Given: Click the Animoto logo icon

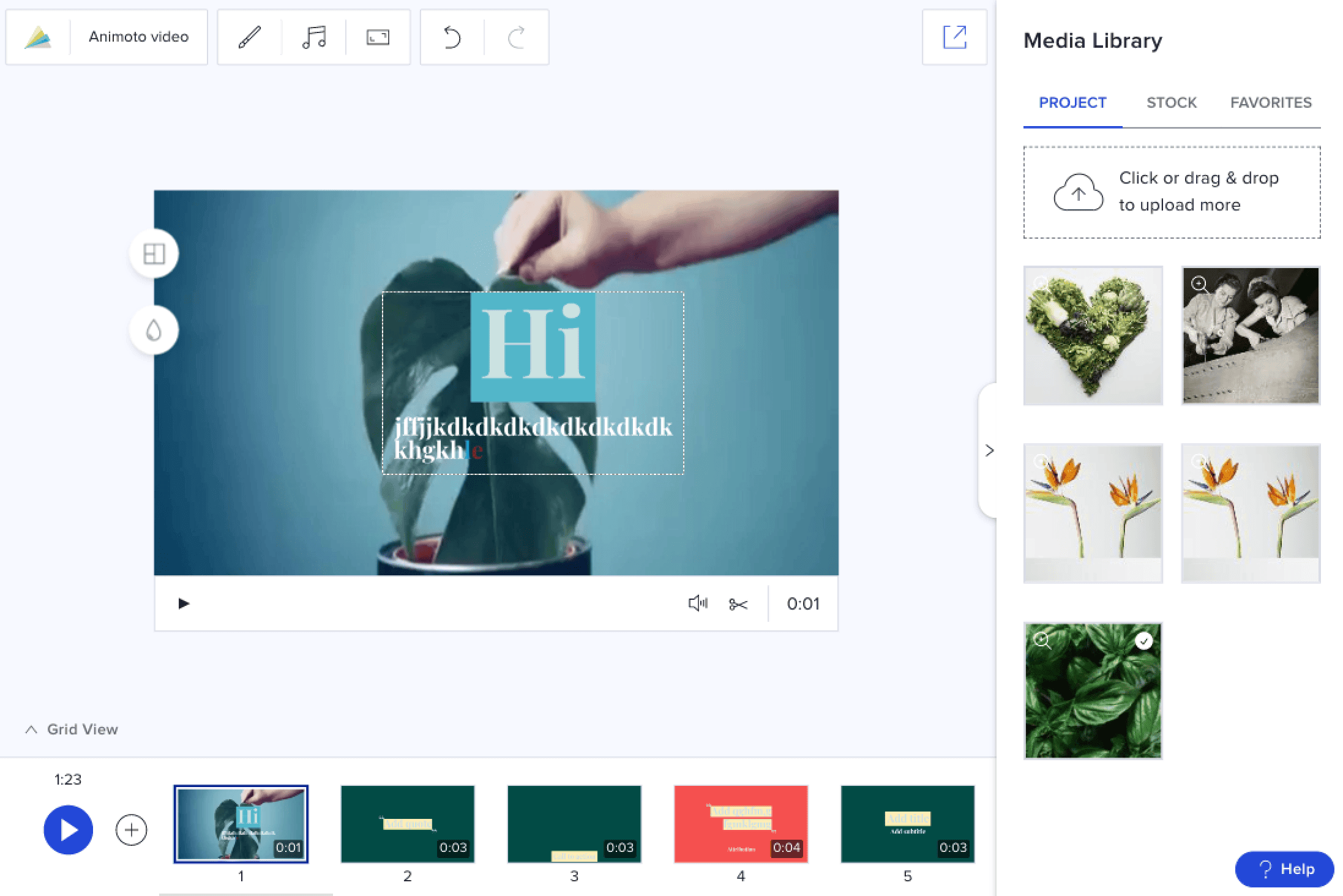Looking at the screenshot, I should click(38, 37).
